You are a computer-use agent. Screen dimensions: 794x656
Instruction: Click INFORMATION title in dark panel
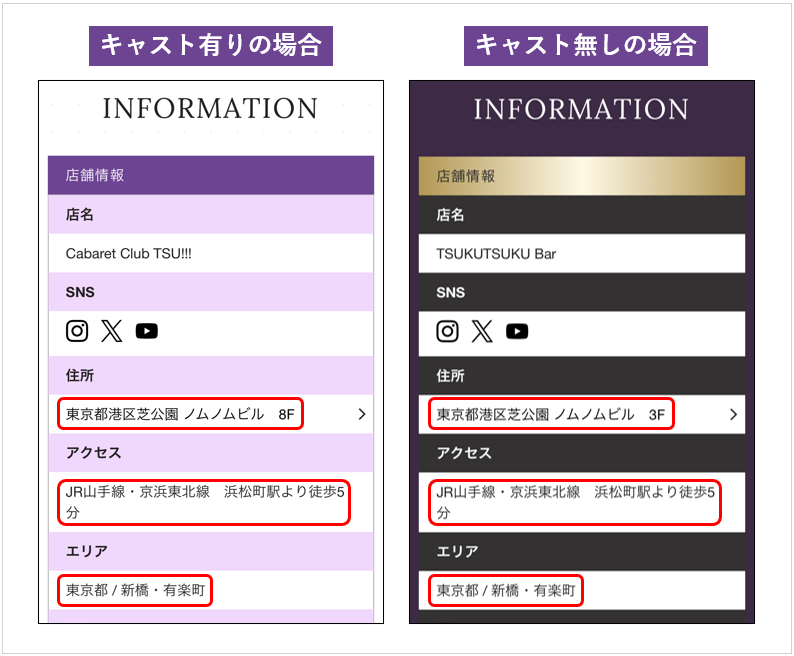click(x=581, y=109)
